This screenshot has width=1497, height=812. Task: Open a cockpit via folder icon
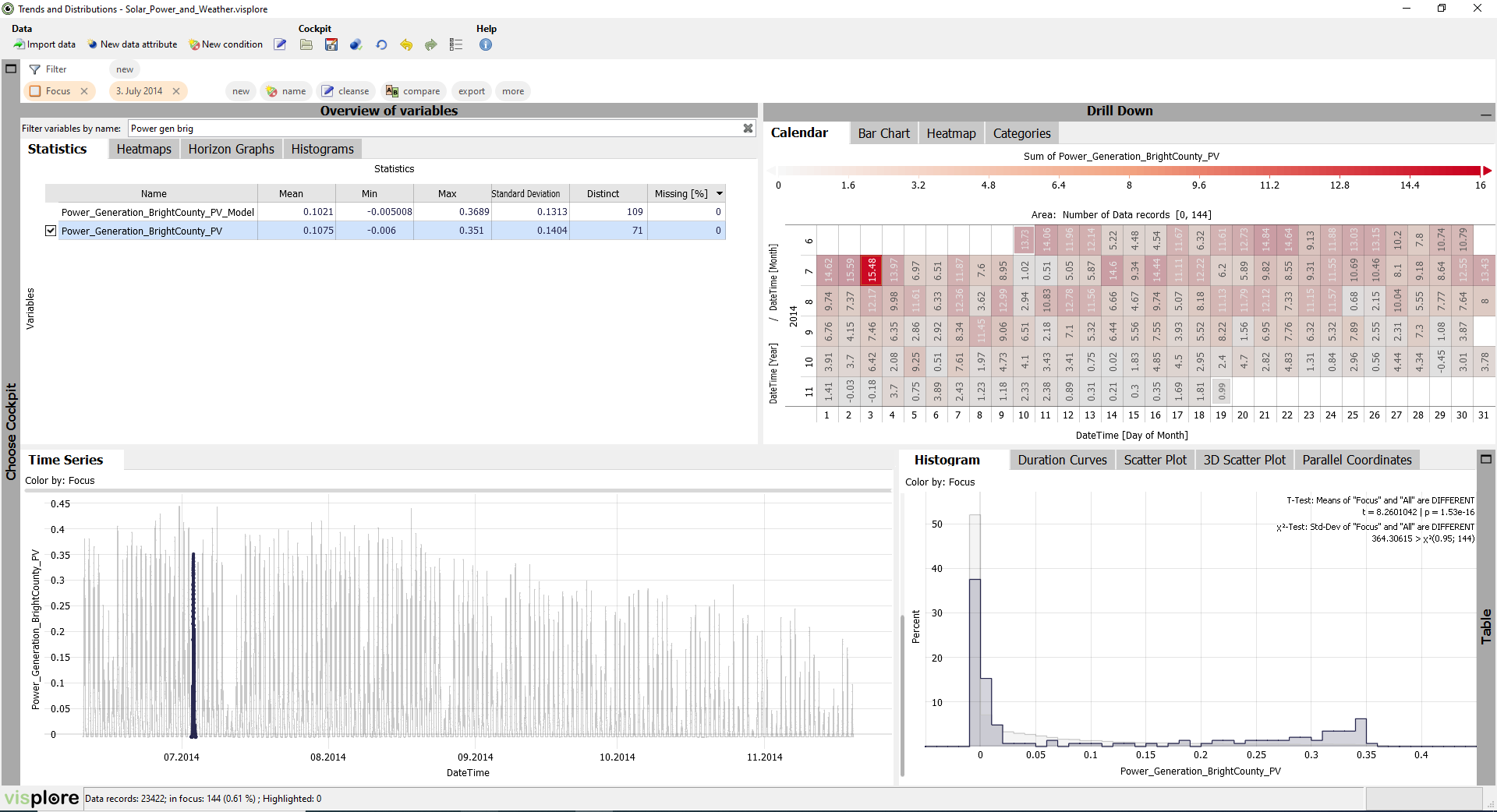pos(306,44)
